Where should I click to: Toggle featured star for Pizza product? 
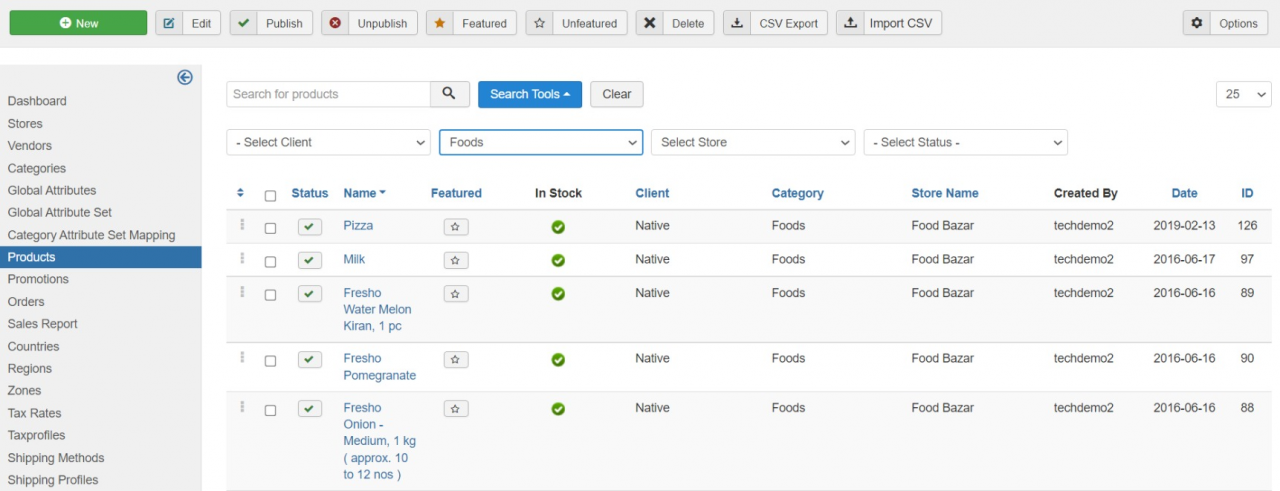click(x=456, y=227)
